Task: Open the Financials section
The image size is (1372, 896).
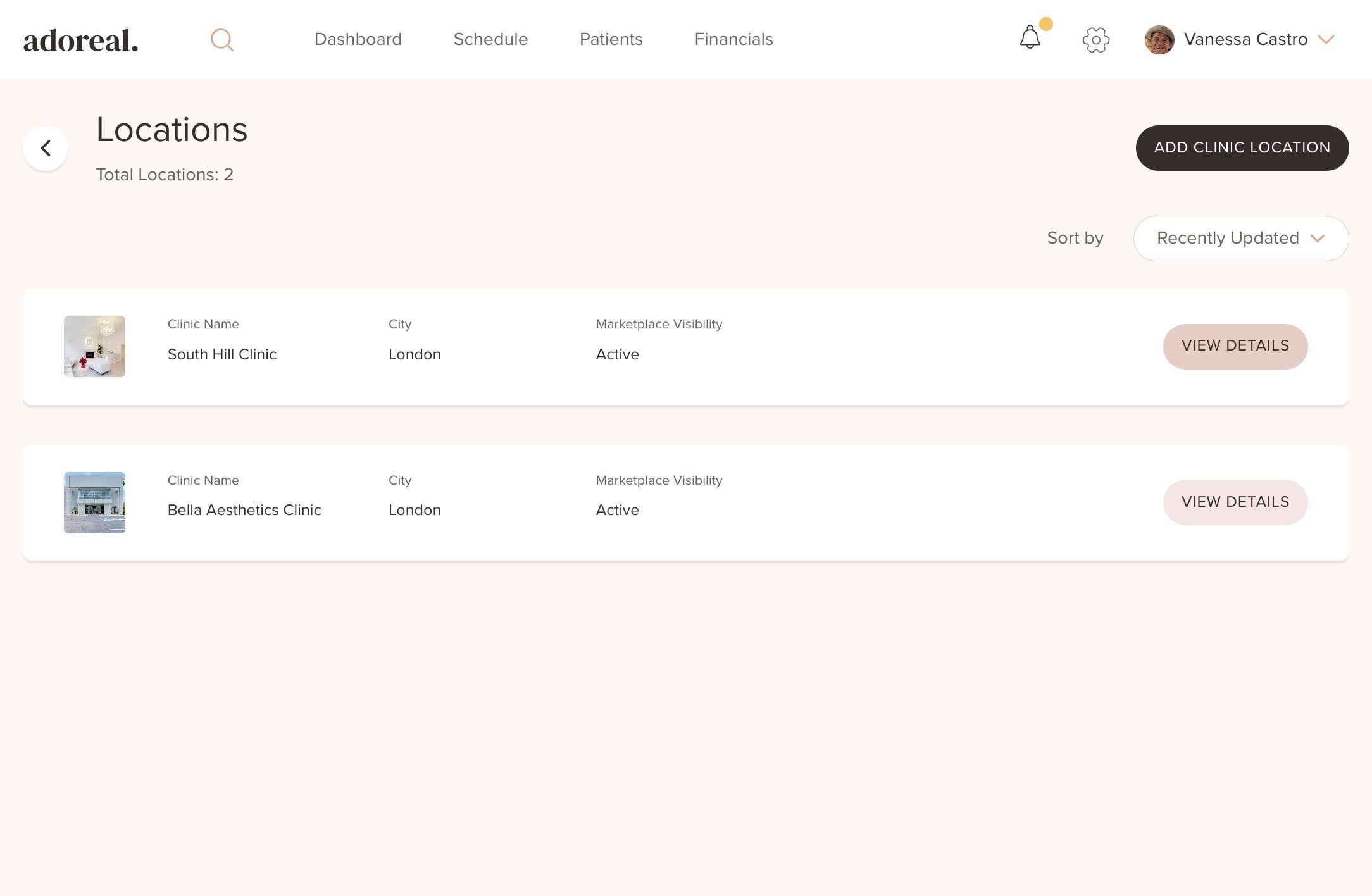Action: tap(733, 39)
